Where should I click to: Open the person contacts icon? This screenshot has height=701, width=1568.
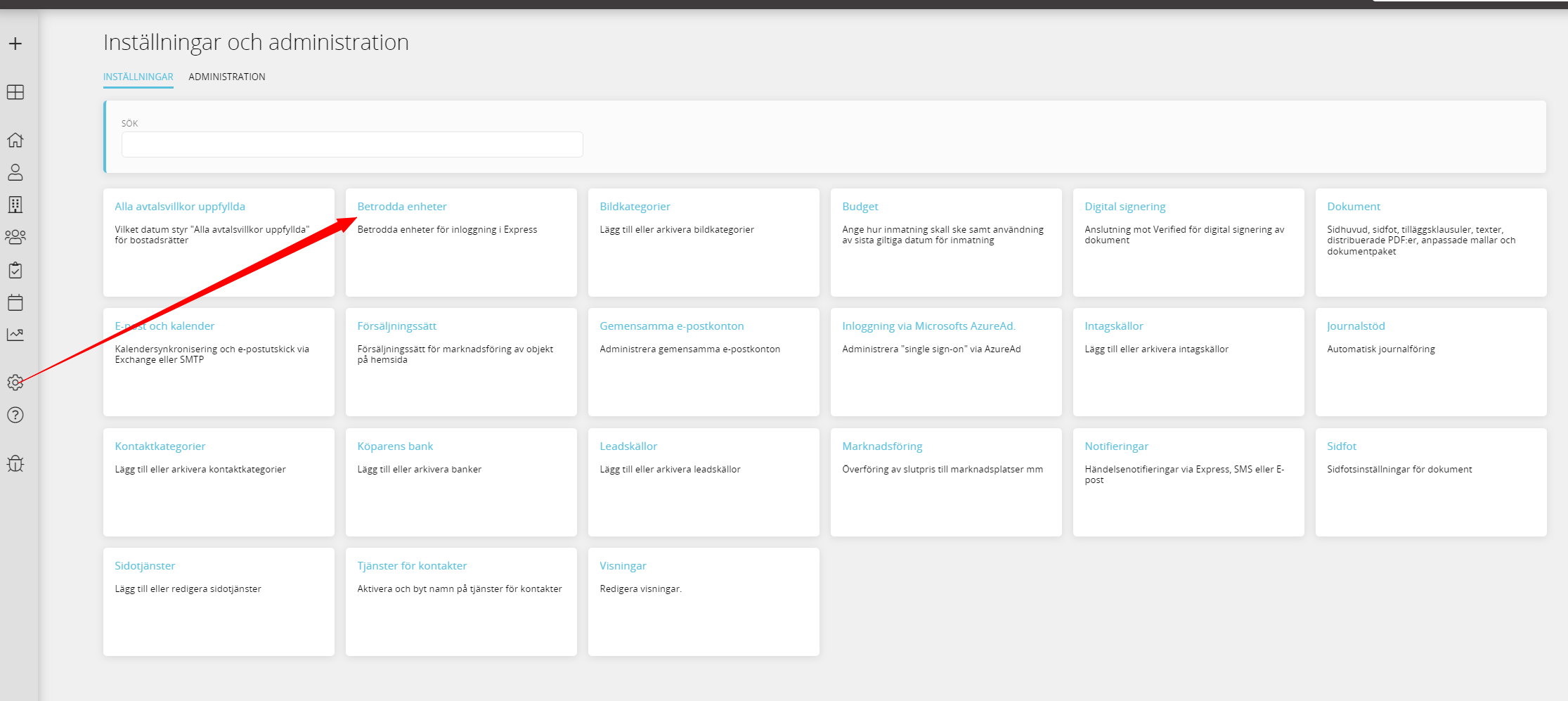click(15, 172)
